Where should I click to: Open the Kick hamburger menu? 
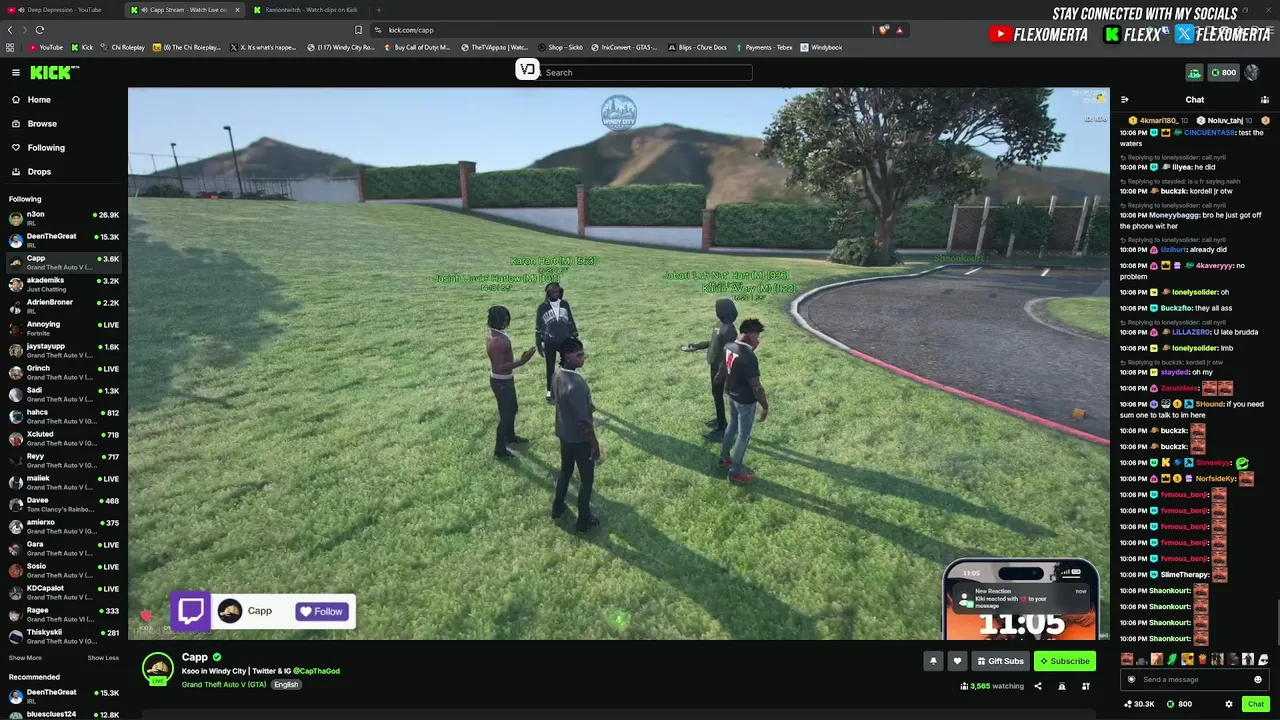pyautogui.click(x=16, y=72)
